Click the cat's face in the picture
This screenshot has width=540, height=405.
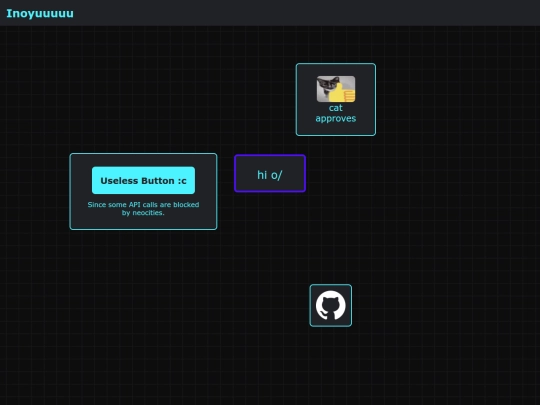coord(328,84)
